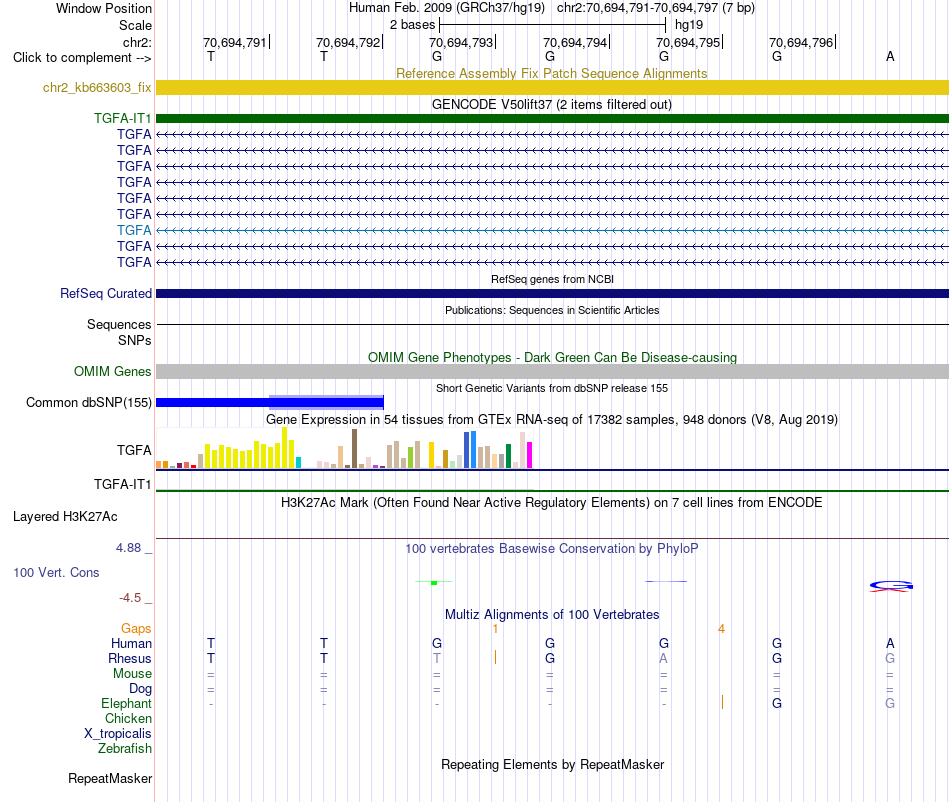Open the 'H3K27Ac Mark' track title
The height and width of the screenshot is (802, 950).
tap(552, 502)
